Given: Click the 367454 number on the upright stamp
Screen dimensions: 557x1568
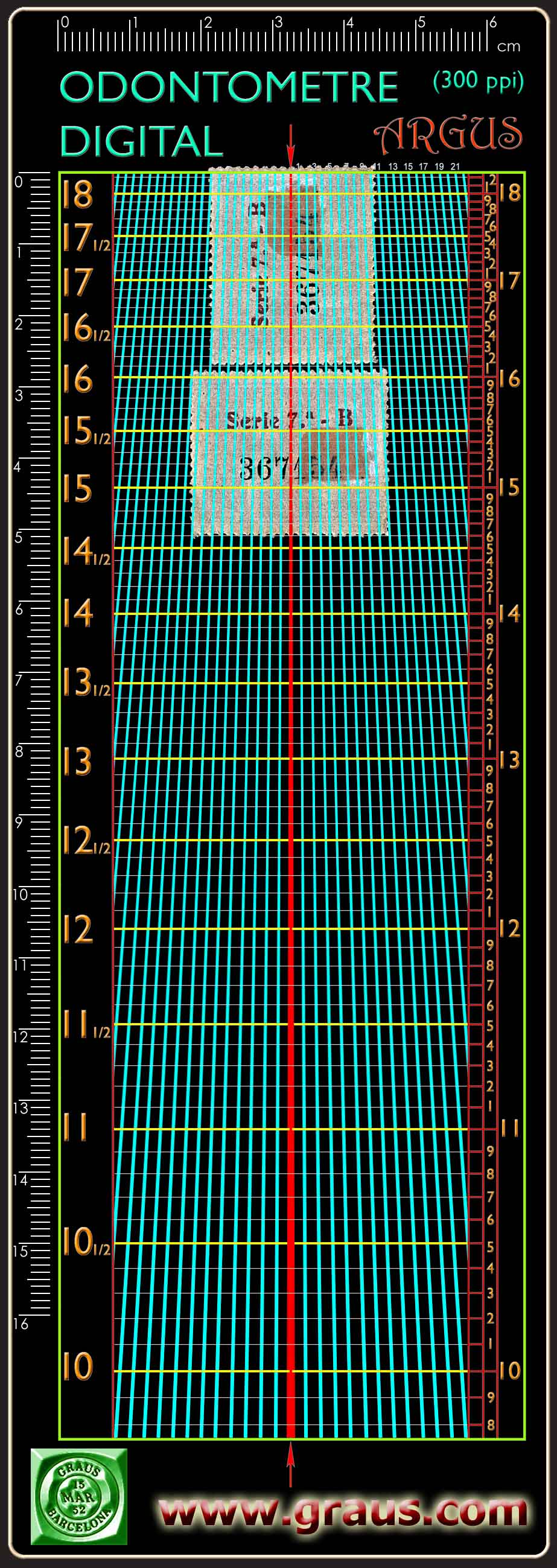Looking at the screenshot, I should (x=290, y=469).
